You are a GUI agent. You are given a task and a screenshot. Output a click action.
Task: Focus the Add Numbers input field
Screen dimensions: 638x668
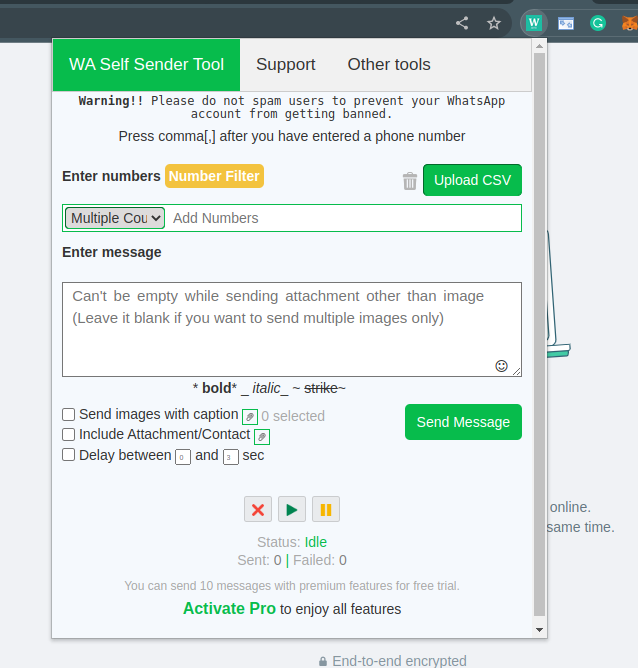(345, 218)
